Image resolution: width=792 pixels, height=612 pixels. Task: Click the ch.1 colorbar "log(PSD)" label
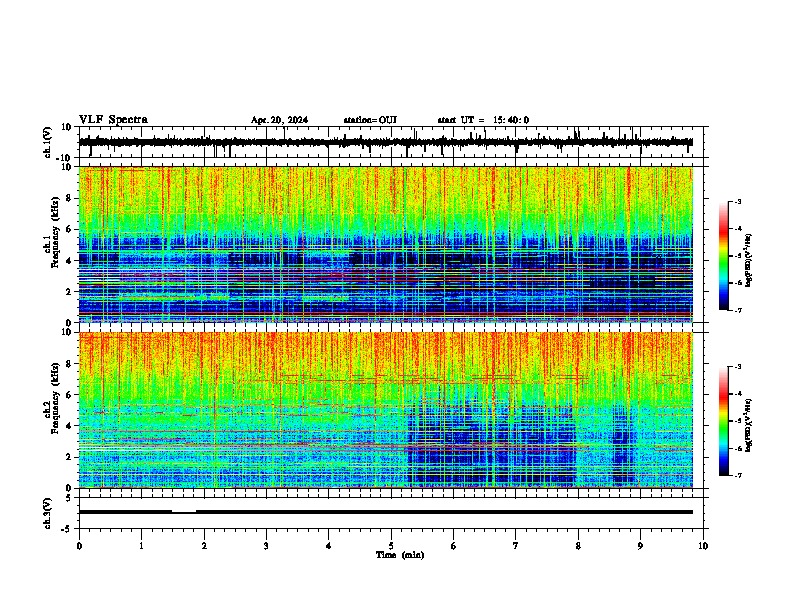748,260
